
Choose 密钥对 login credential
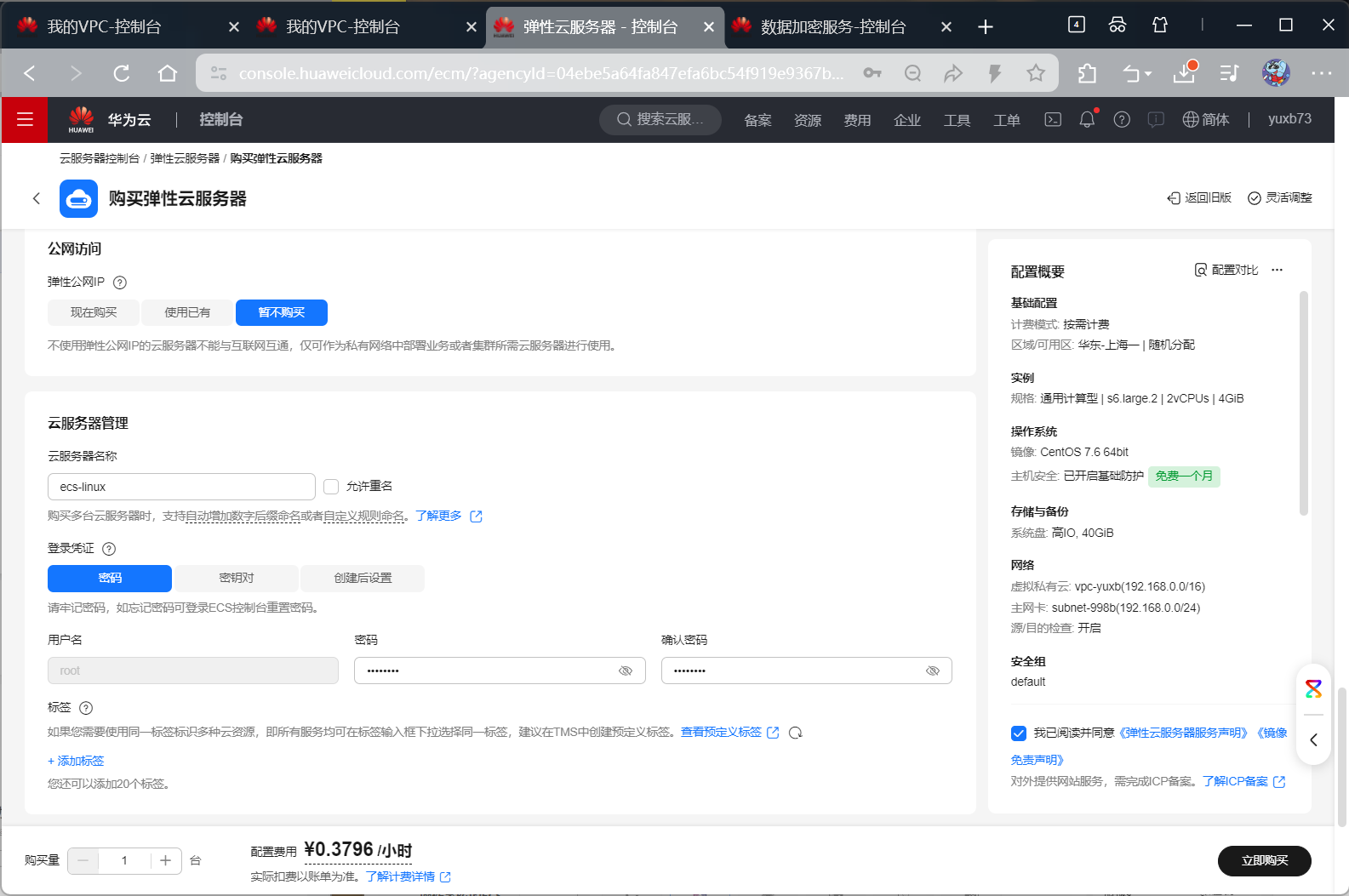tap(237, 578)
